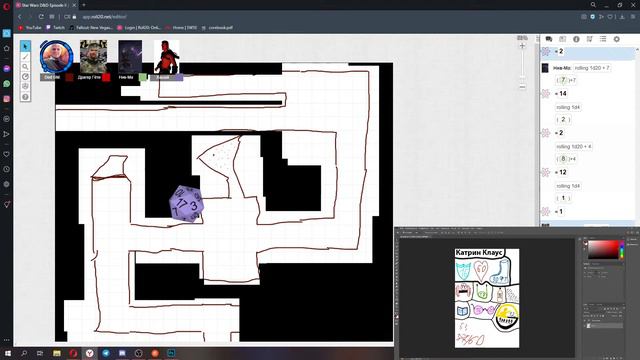Screen dimensions: 640x360
Task: Click the "= 14" roll total in chat
Action: (x=561, y=93)
